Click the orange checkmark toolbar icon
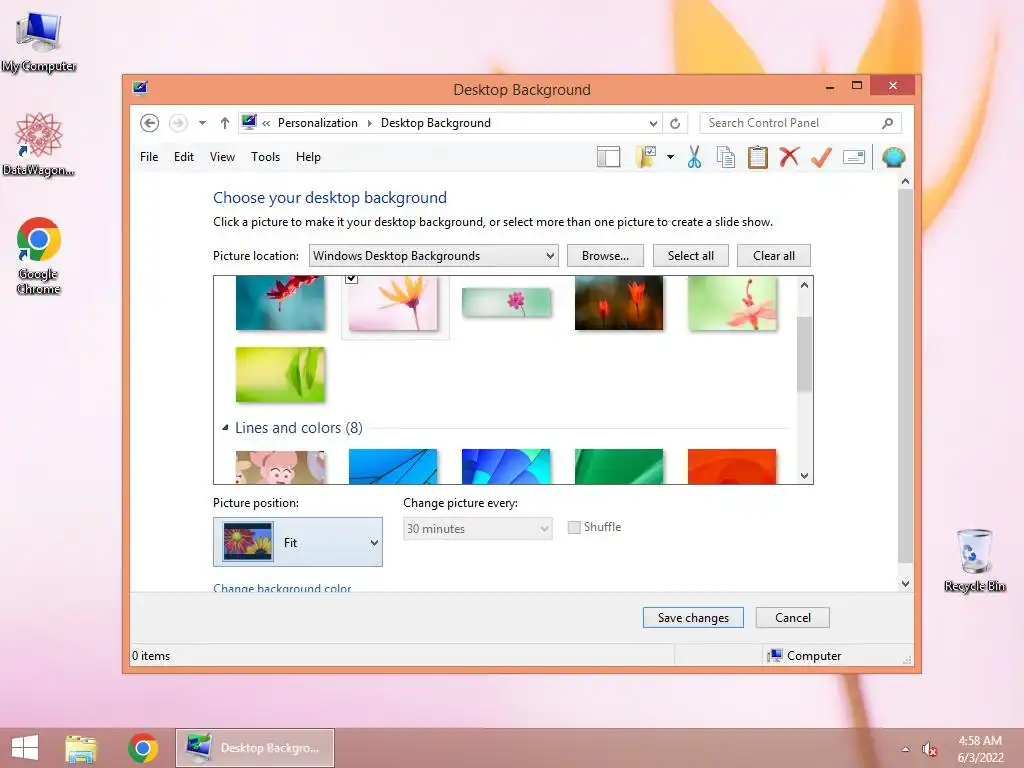 (822, 157)
